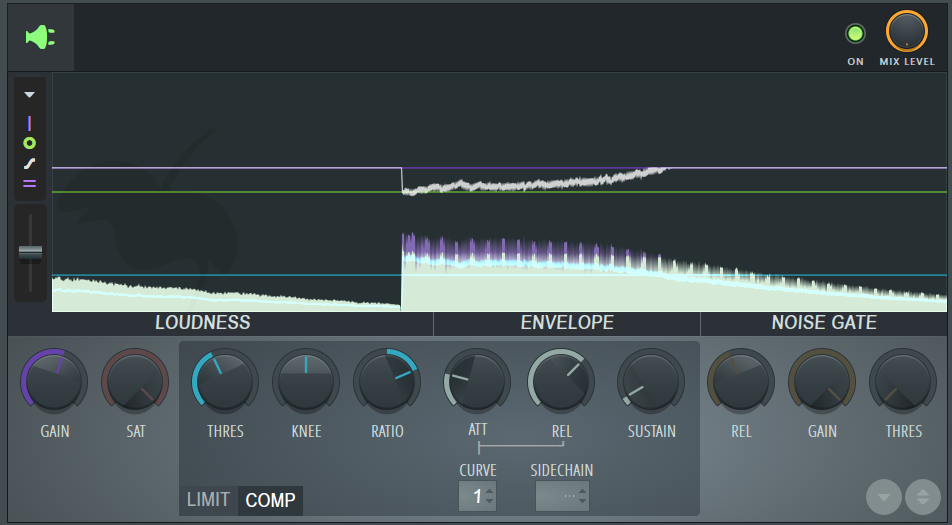Click the purple double-line display icon
Viewport: 952px width, 525px height.
[x=29, y=183]
